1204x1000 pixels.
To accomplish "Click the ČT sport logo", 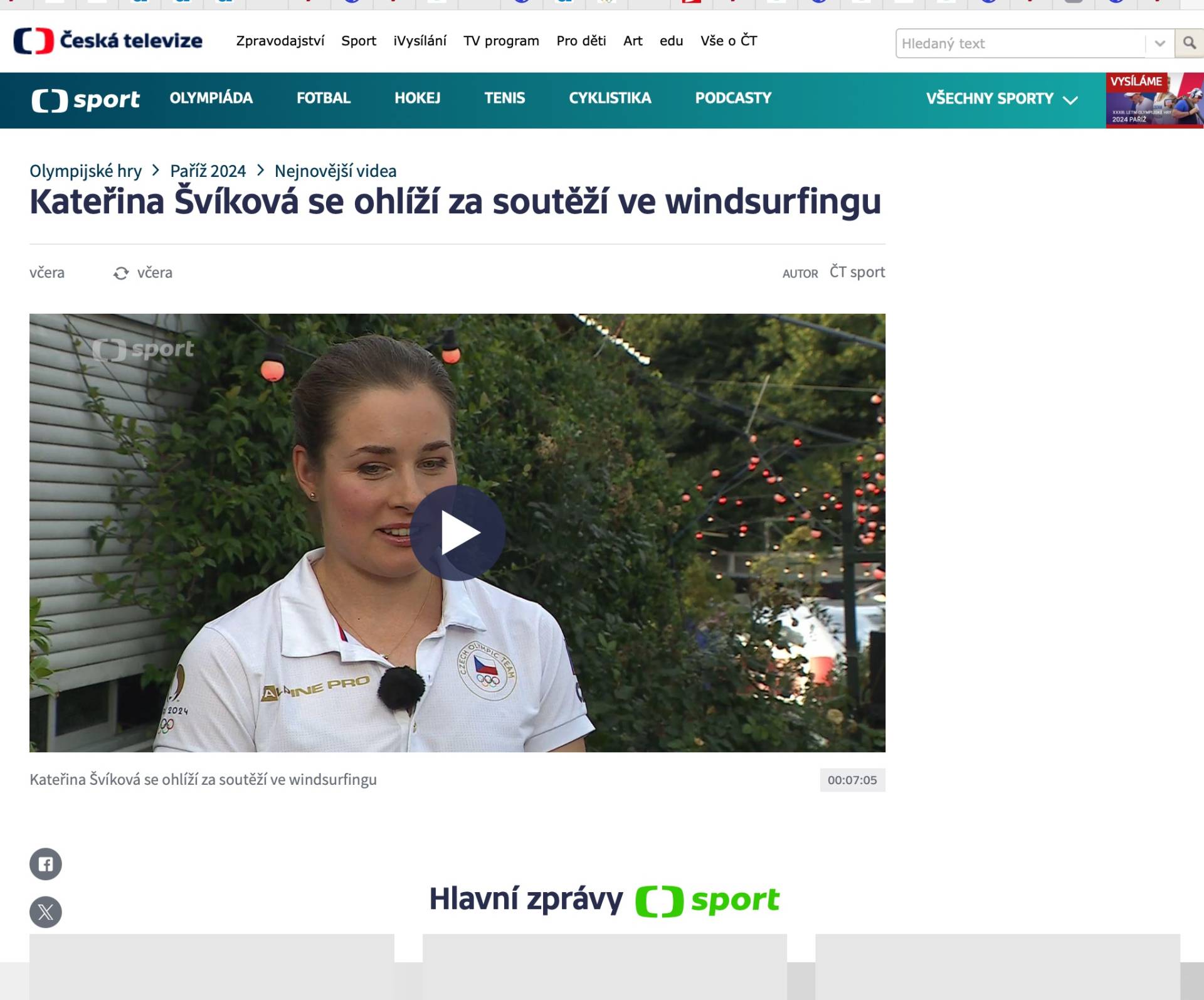I will [x=85, y=100].
